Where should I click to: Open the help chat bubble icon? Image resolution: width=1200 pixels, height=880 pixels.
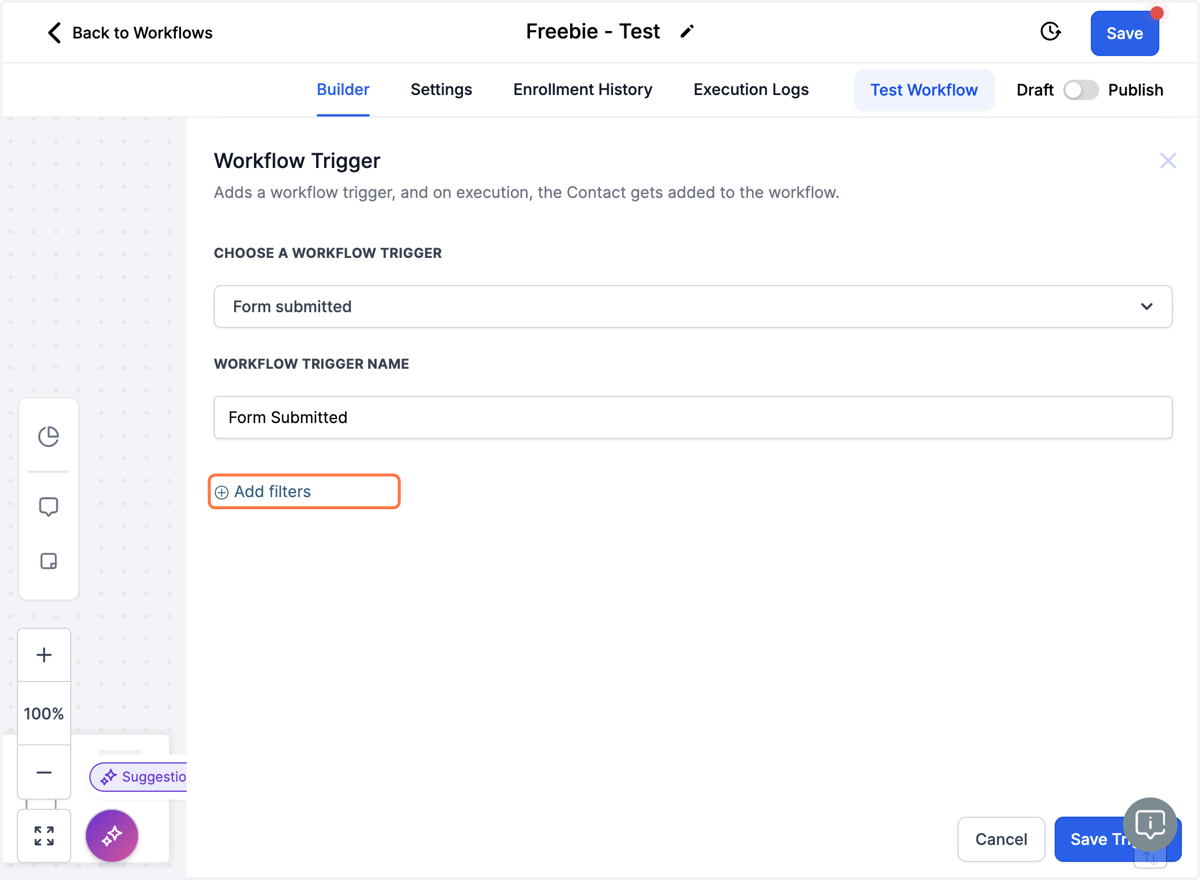tap(1150, 824)
